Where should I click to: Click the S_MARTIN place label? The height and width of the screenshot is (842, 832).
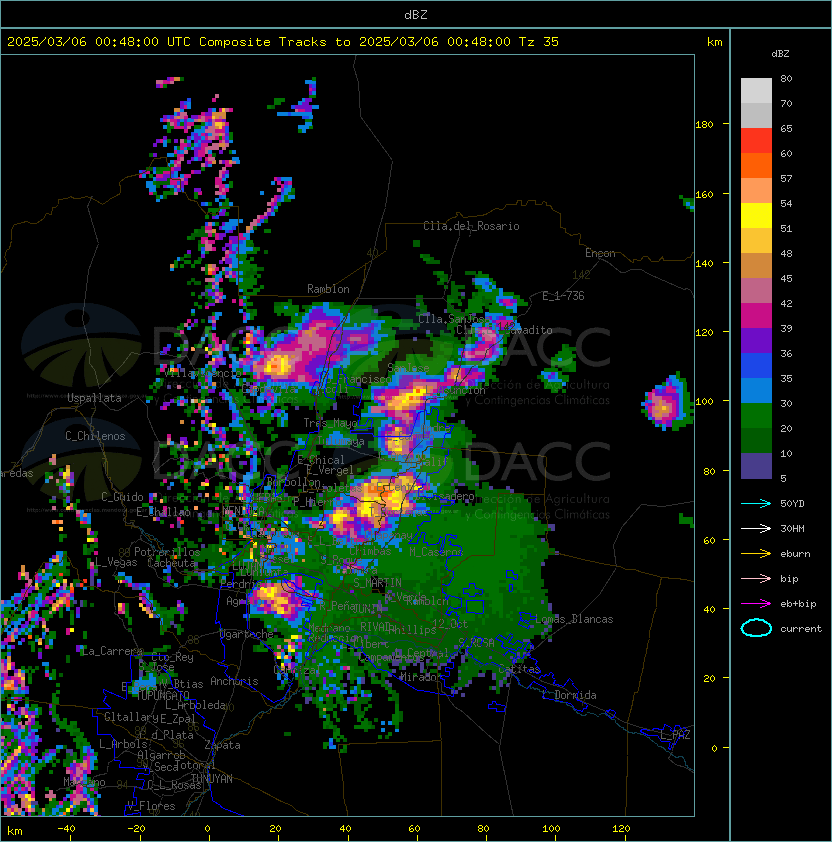tap(377, 582)
